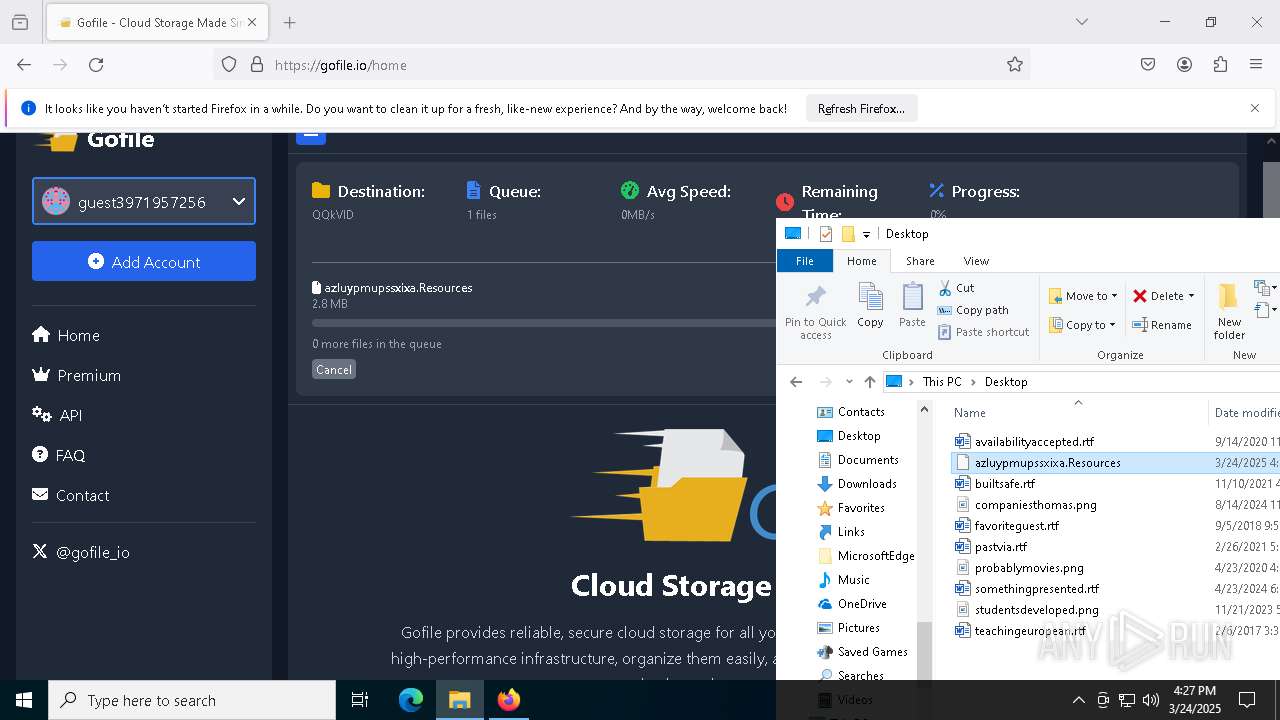Expand the Move to dropdown
Screen dimensions: 1280x720
coord(1083,296)
